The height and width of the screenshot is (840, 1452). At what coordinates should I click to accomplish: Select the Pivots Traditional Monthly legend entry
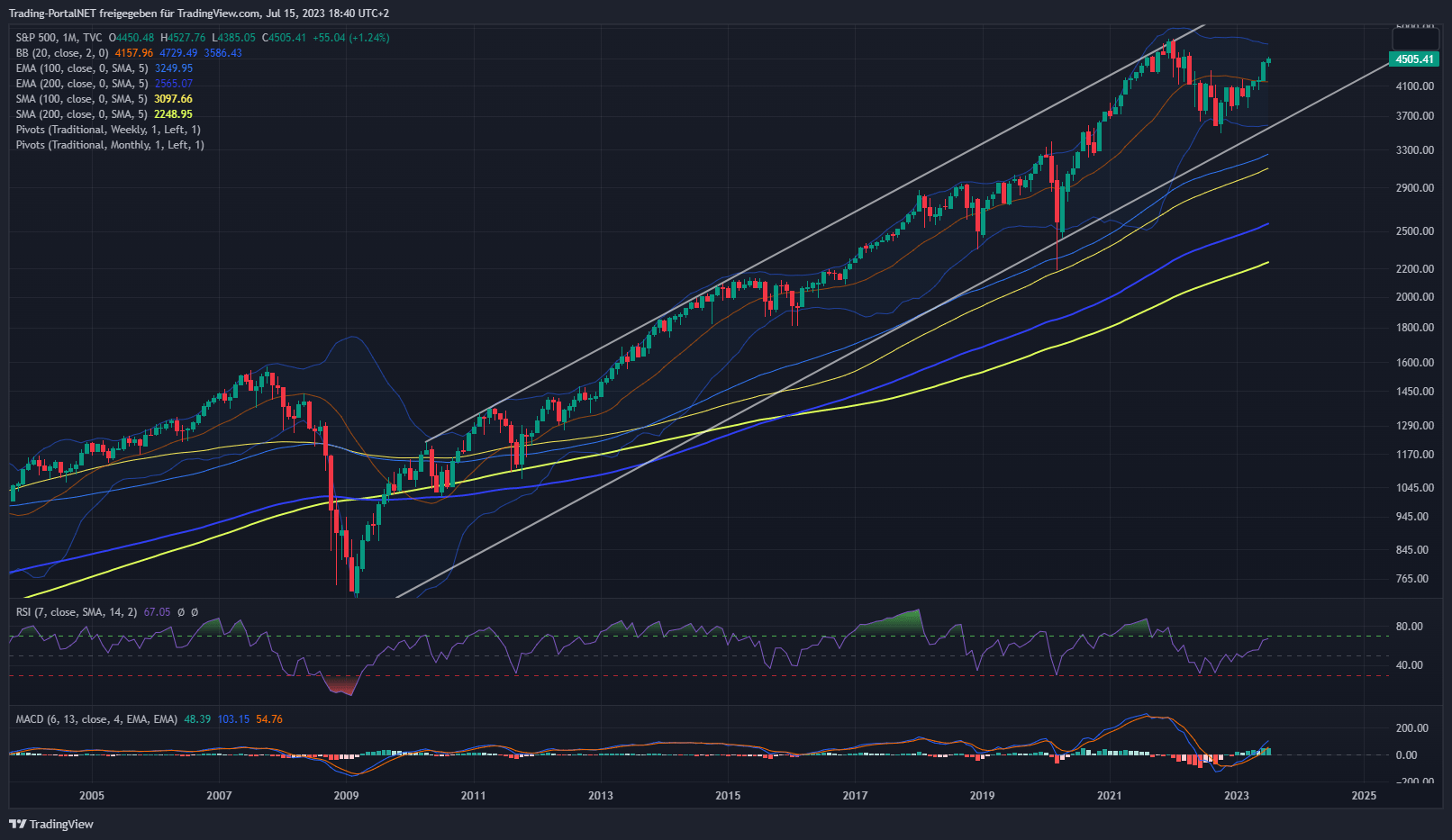click(110, 145)
